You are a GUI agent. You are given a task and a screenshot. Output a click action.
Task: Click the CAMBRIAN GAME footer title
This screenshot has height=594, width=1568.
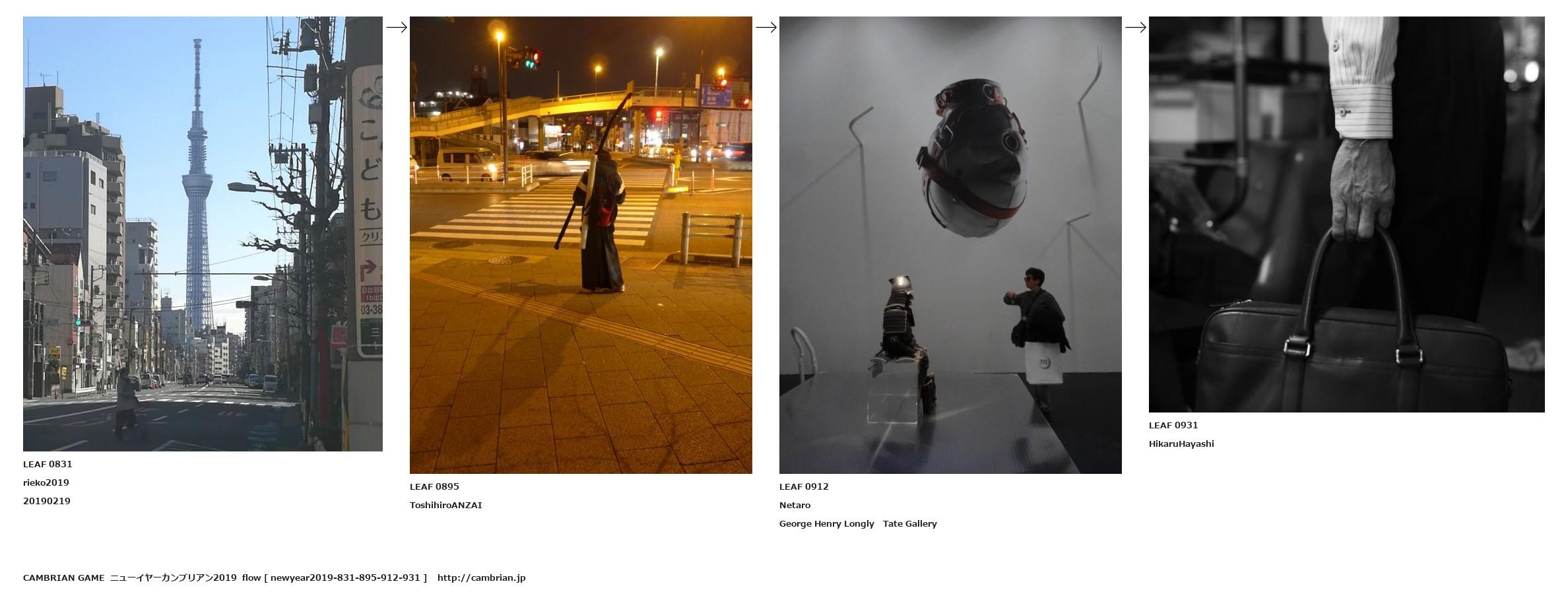tap(64, 577)
